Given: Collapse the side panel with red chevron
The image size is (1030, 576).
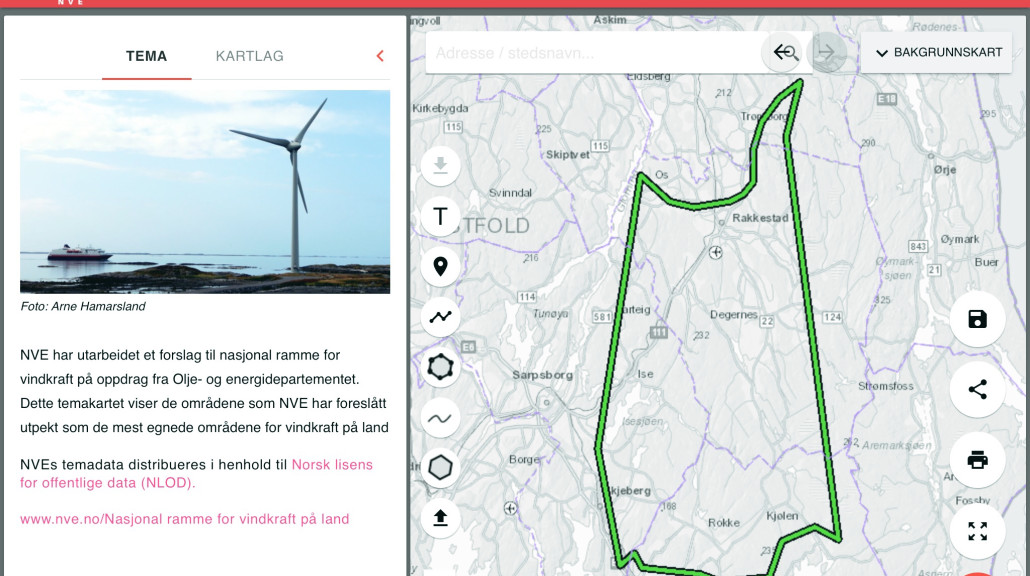Looking at the screenshot, I should click(380, 56).
